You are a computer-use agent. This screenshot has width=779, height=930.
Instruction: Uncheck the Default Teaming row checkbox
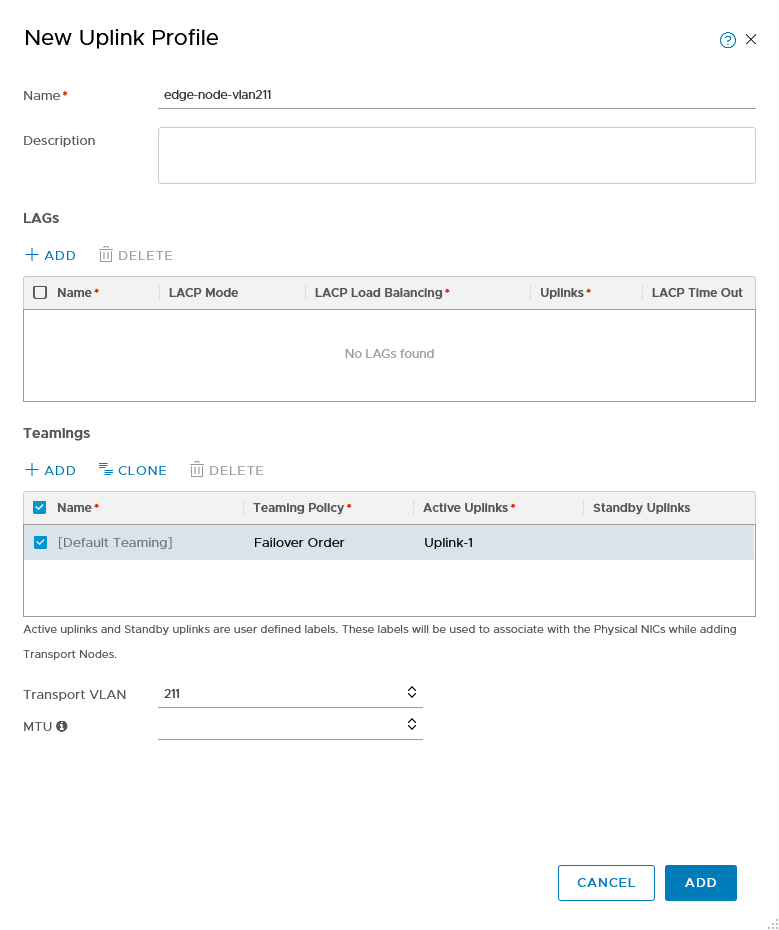point(40,542)
